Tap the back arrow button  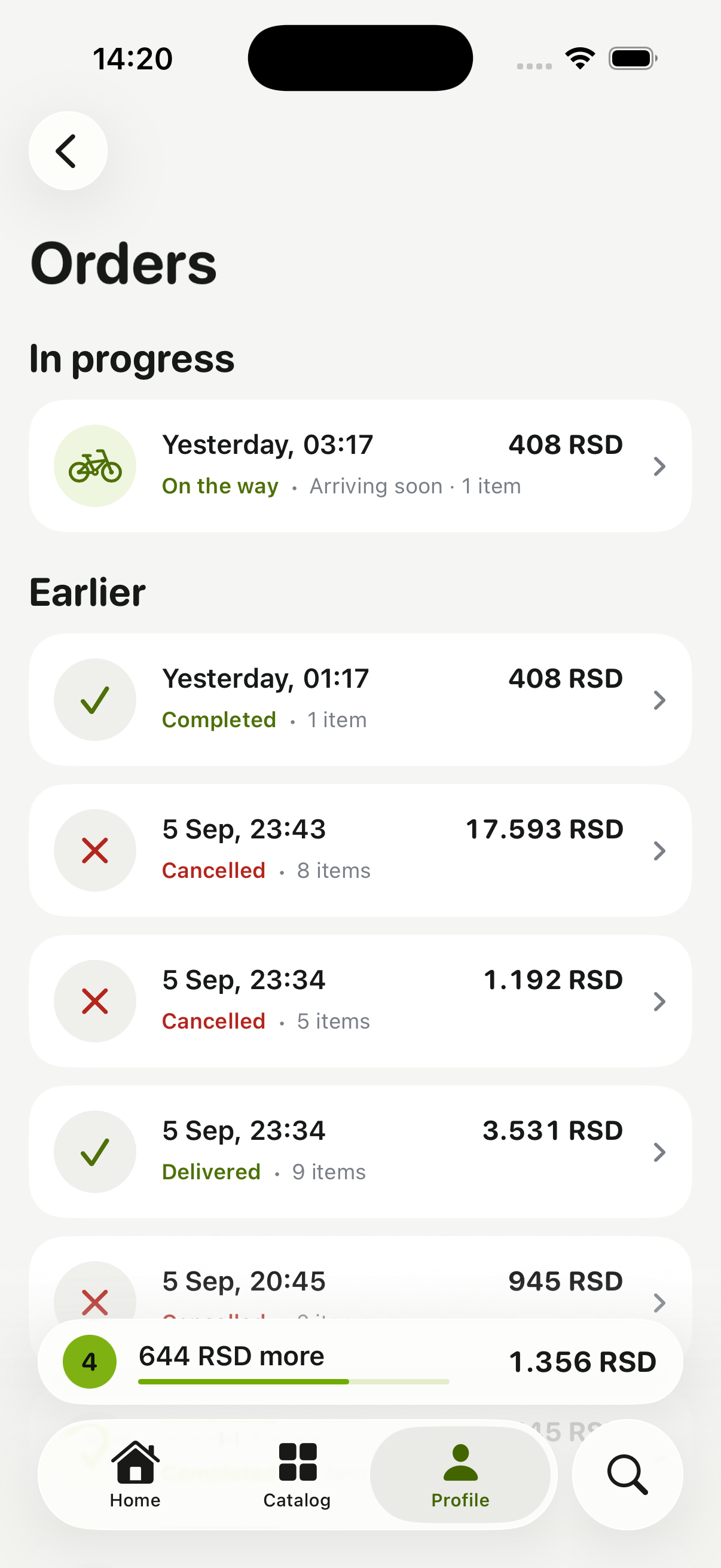[x=68, y=150]
